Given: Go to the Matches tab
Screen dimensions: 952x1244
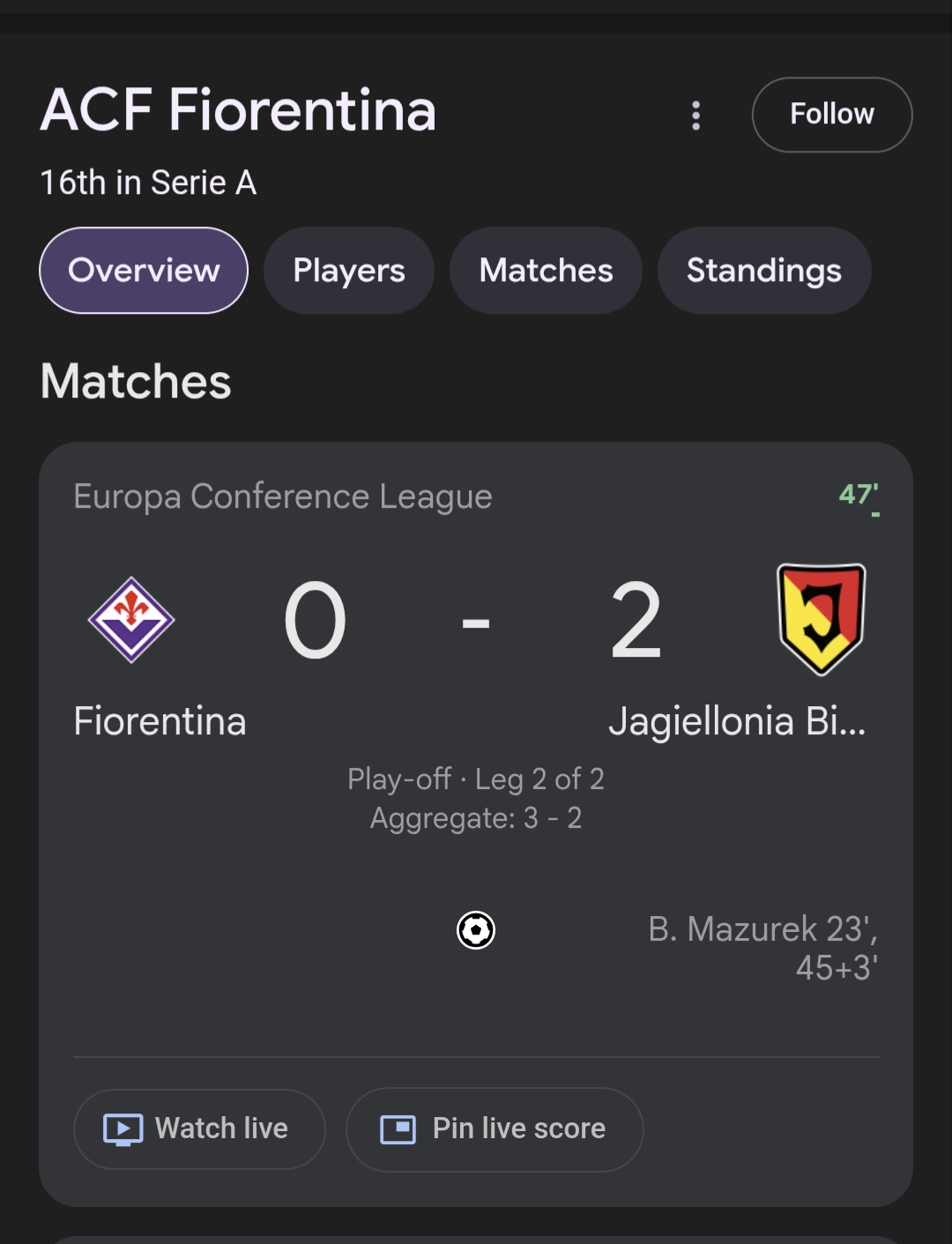Looking at the screenshot, I should pos(546,271).
